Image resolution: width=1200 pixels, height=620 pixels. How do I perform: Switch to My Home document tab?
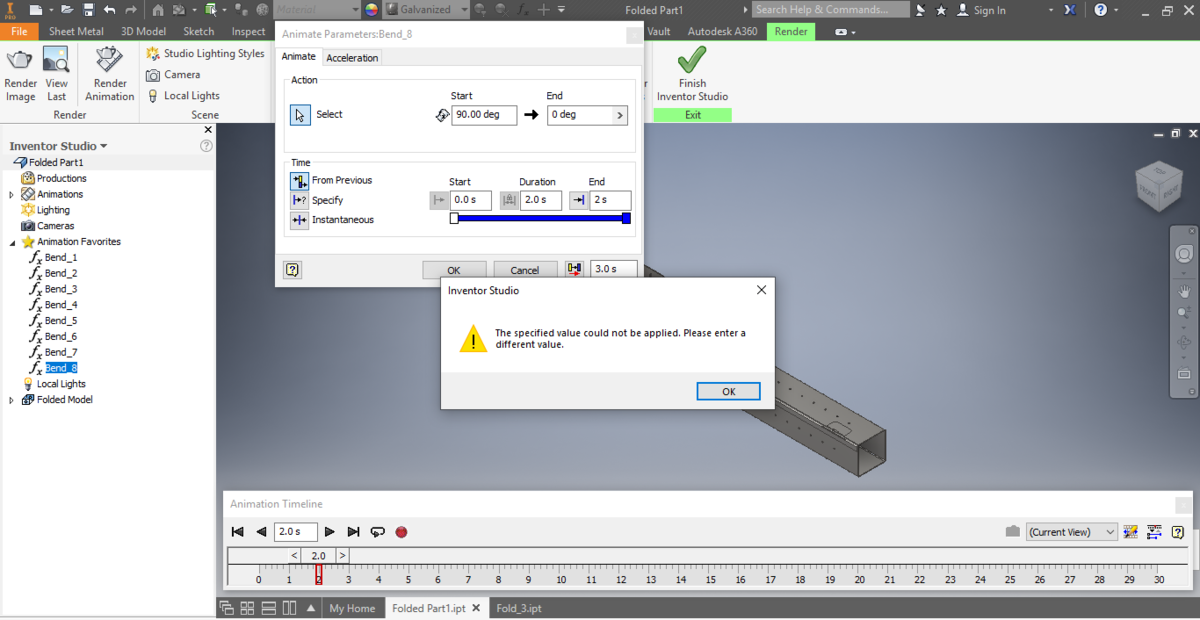point(352,608)
